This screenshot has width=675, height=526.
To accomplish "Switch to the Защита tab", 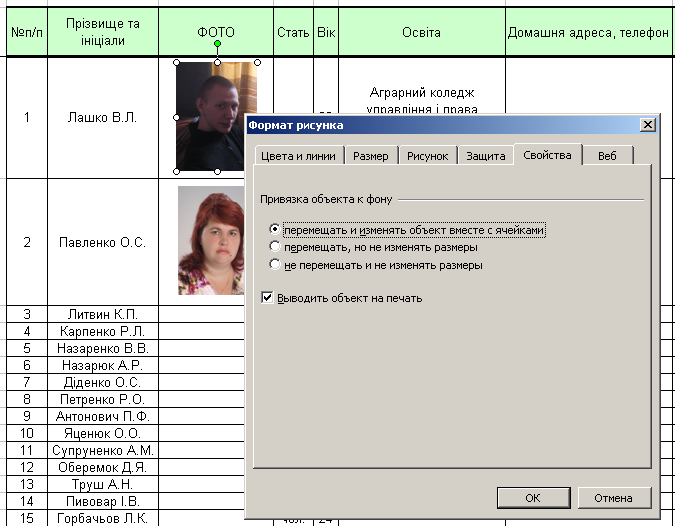I will pyautogui.click(x=486, y=156).
